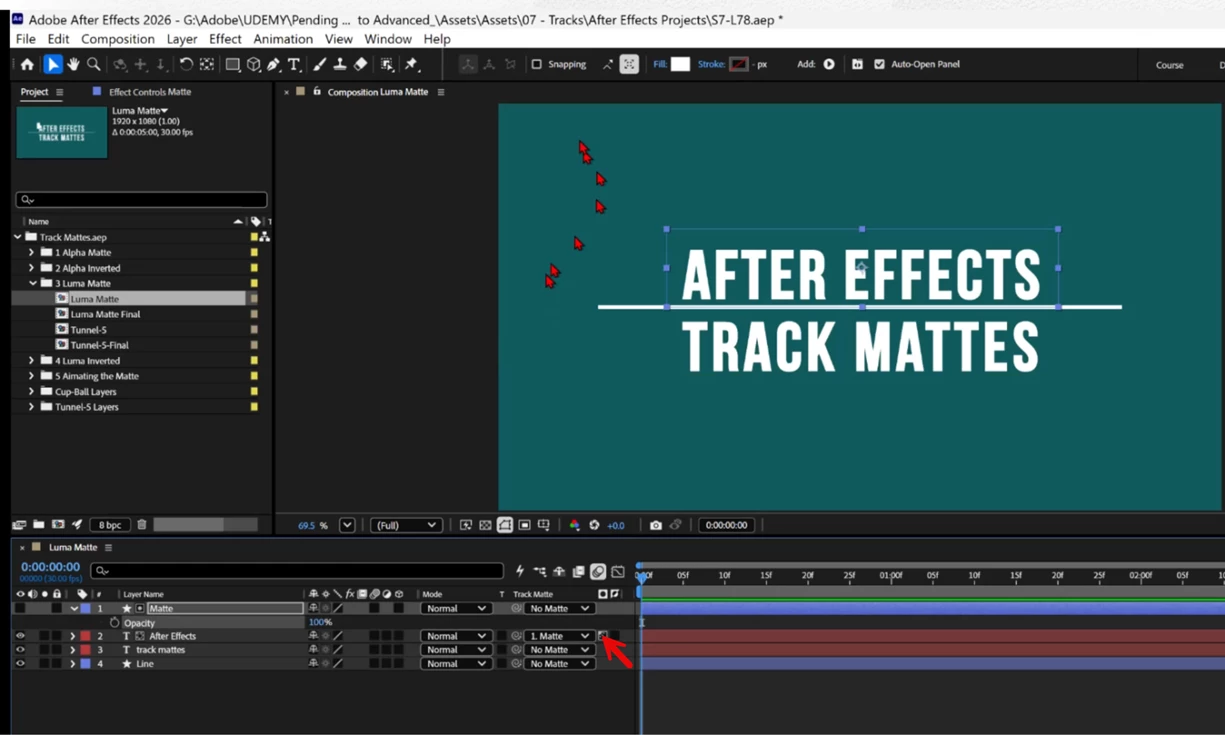Image resolution: width=1225 pixels, height=735 pixels.
Task: Click the Course workspace button
Action: tap(1169, 65)
